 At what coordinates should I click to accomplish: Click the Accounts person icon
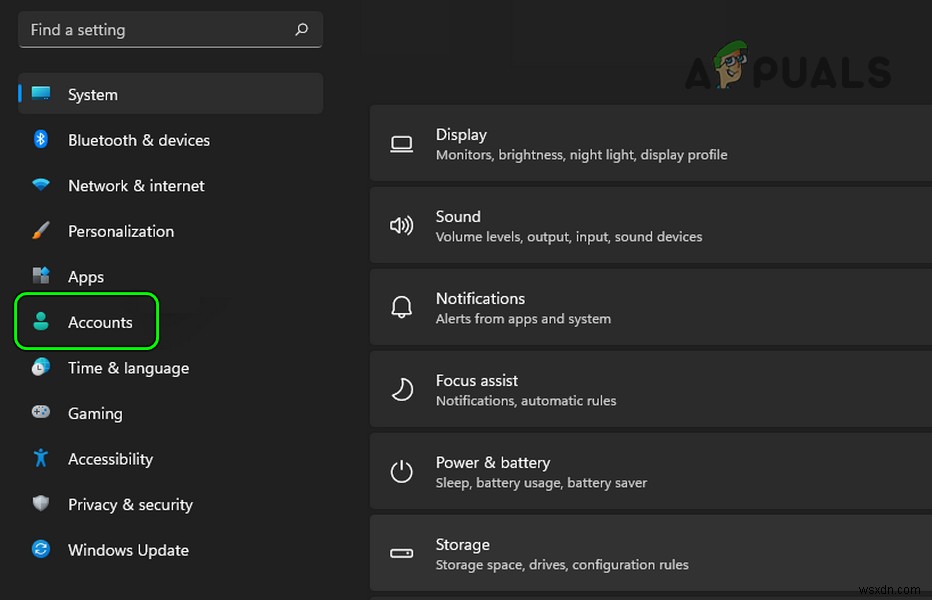40,322
